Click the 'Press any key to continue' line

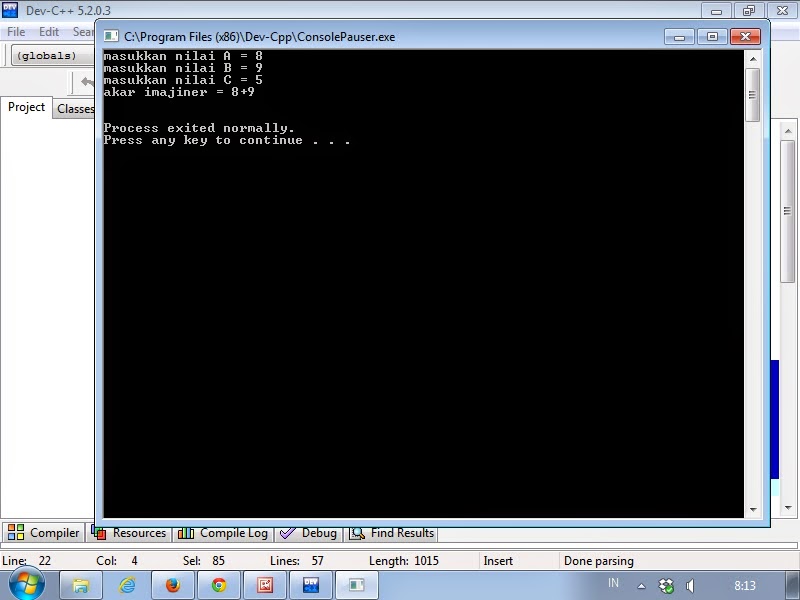pyautogui.click(x=227, y=140)
